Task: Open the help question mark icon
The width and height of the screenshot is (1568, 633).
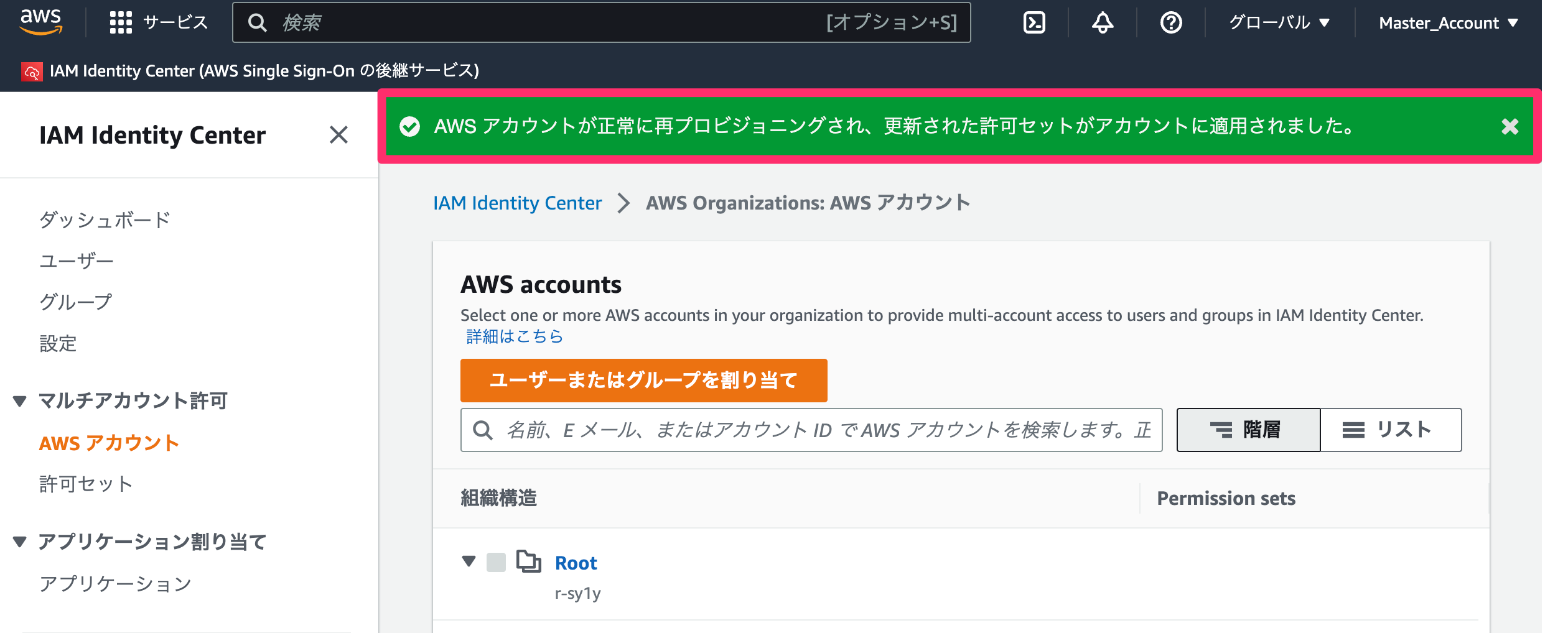Action: (1171, 23)
